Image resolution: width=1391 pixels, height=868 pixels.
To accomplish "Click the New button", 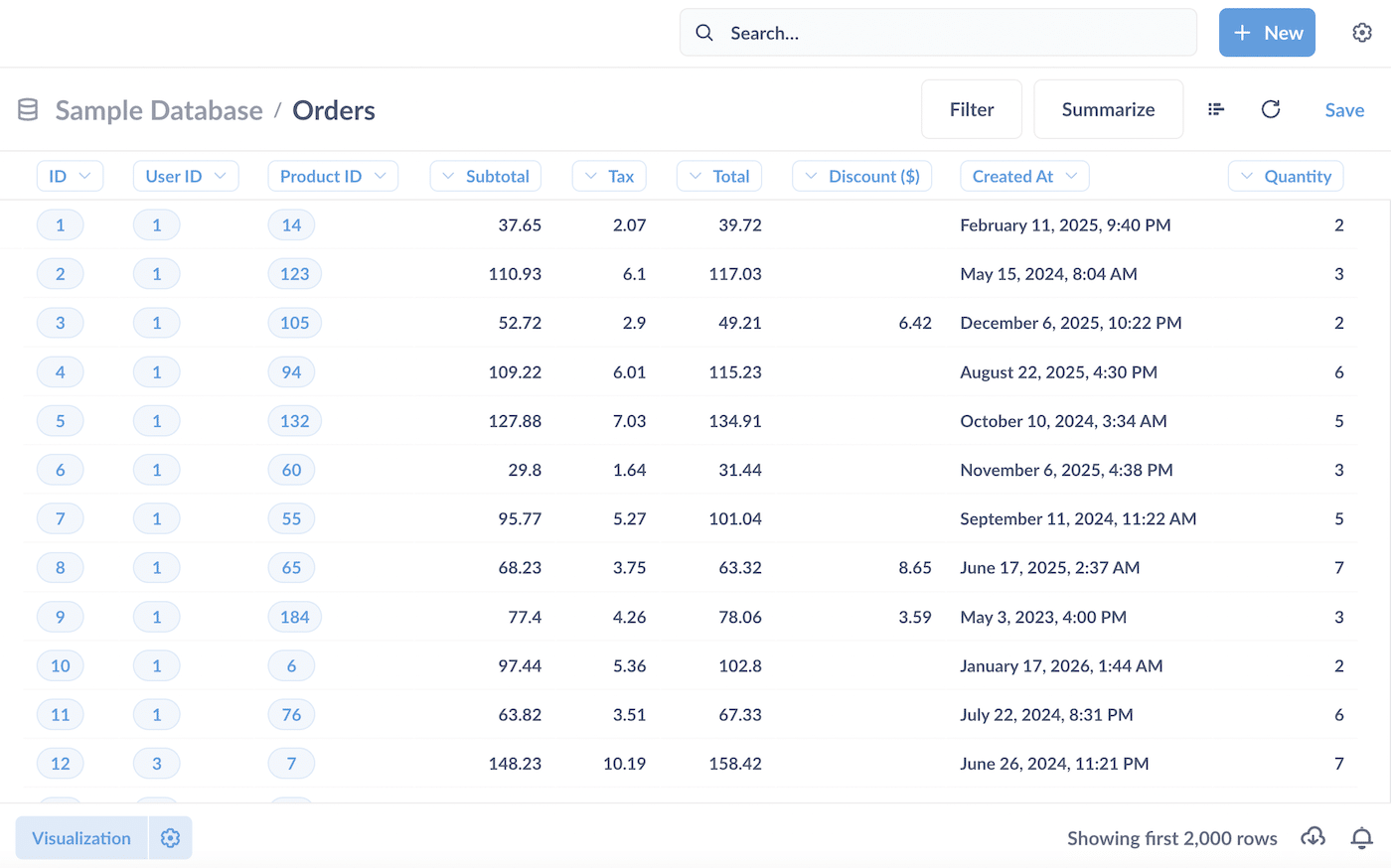I will tap(1267, 33).
